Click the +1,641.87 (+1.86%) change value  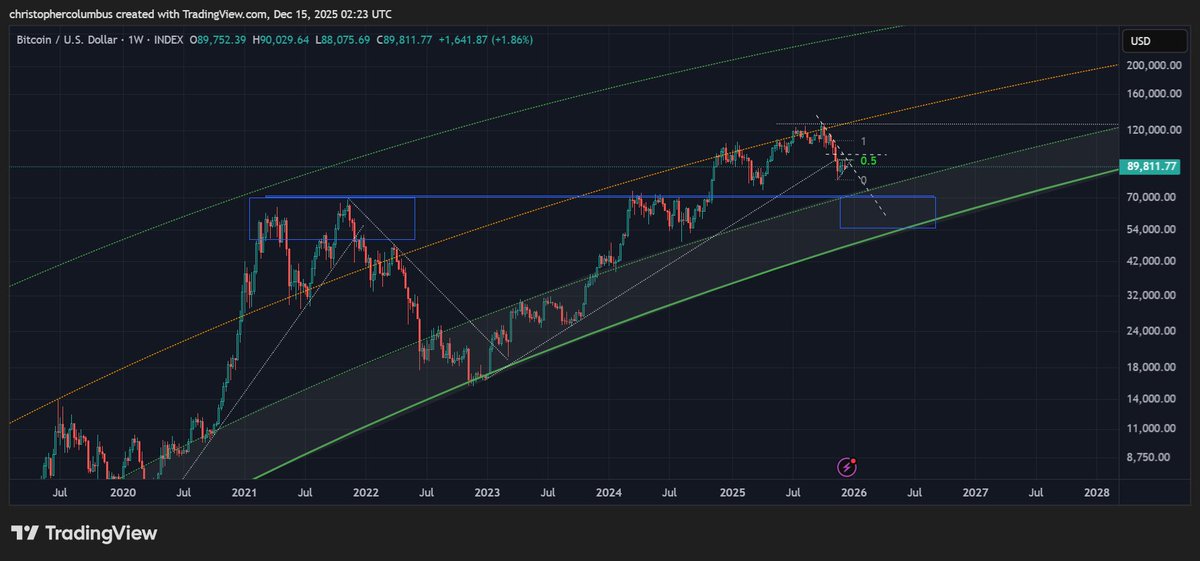coord(487,39)
